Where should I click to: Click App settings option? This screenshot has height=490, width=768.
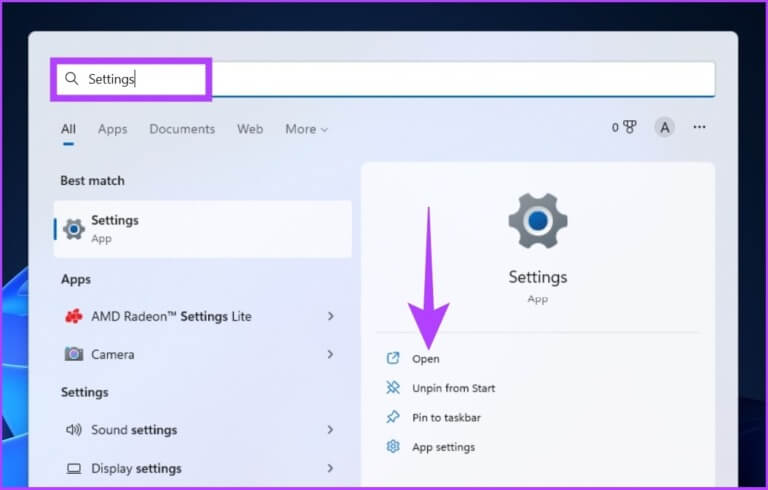click(443, 447)
